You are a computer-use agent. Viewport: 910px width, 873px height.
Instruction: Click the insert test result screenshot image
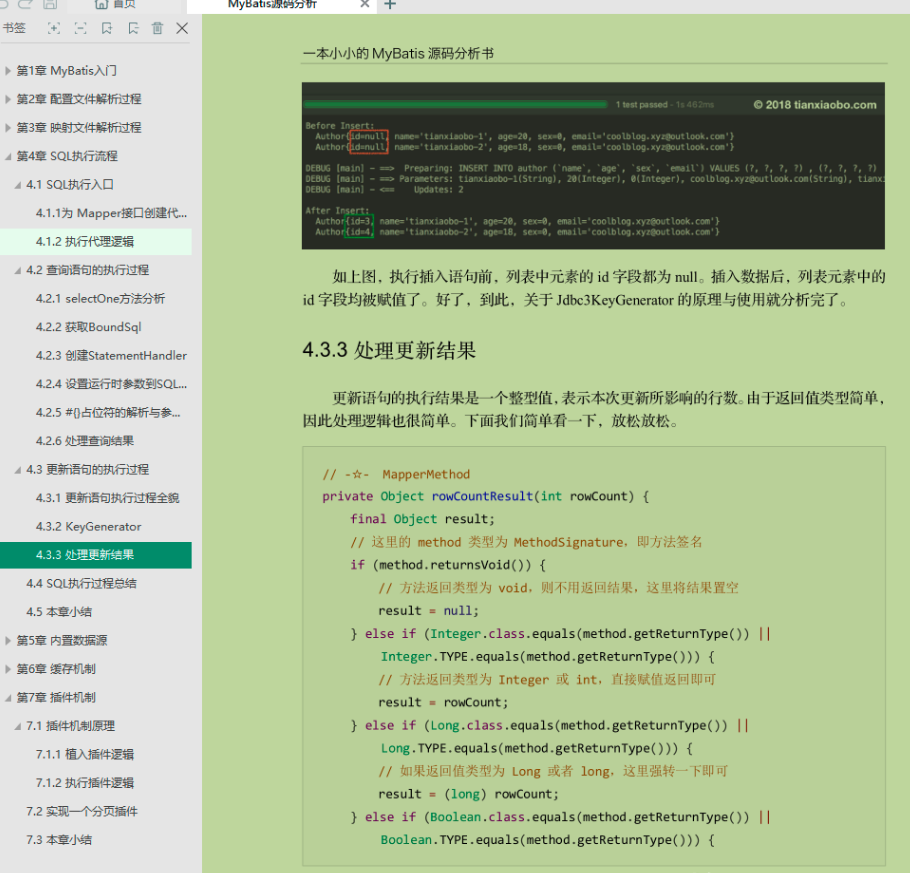click(x=593, y=166)
